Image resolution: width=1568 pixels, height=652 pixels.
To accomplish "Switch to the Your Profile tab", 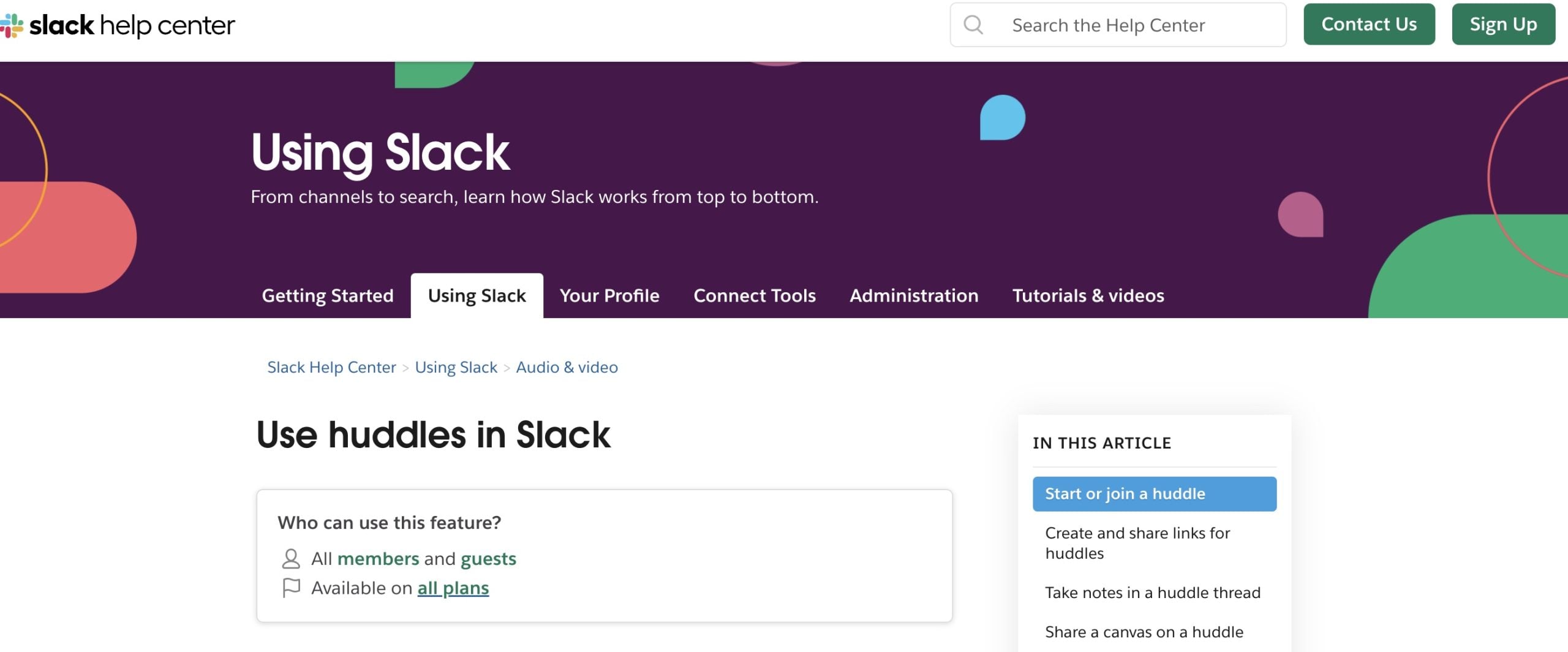I will [x=609, y=295].
